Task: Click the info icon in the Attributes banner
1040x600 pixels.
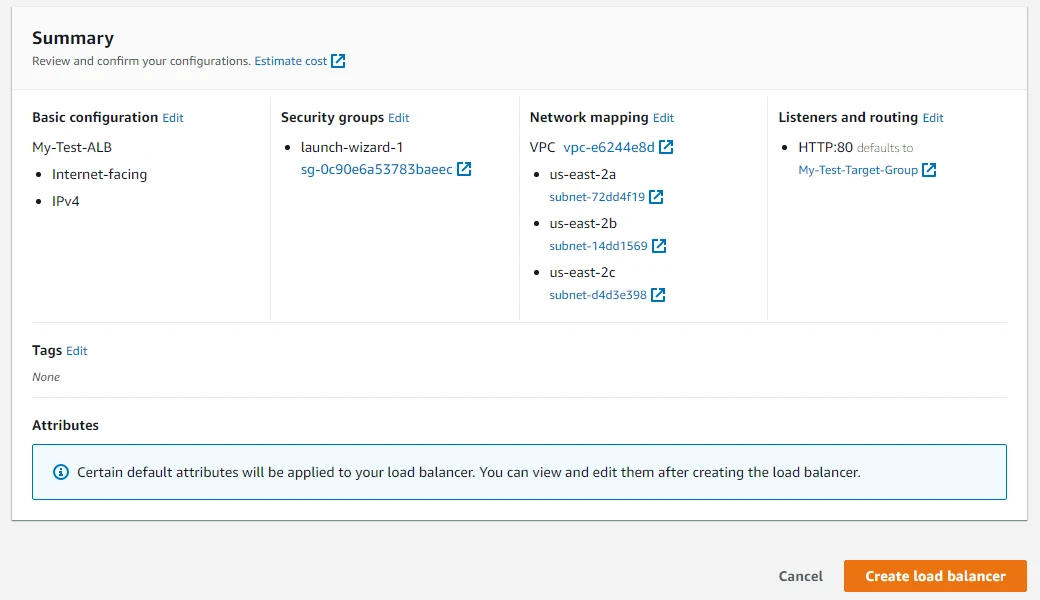Action: tap(60, 472)
